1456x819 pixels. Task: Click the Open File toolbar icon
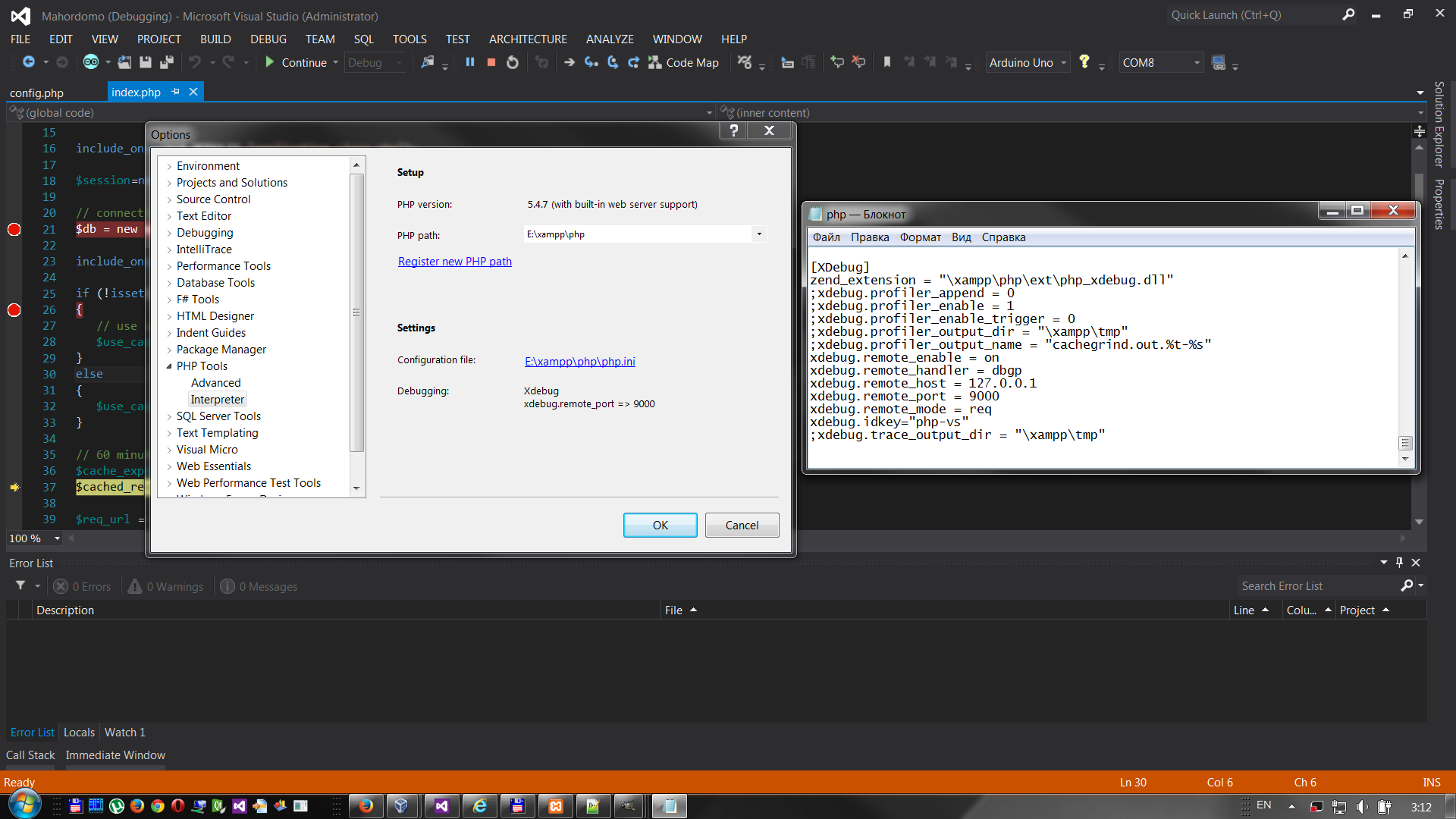pos(124,62)
